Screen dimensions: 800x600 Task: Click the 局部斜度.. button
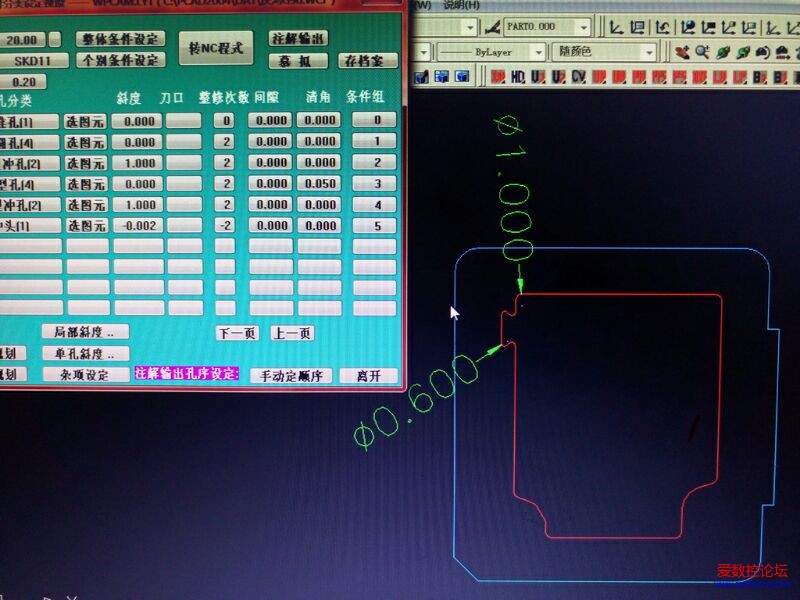coord(85,332)
